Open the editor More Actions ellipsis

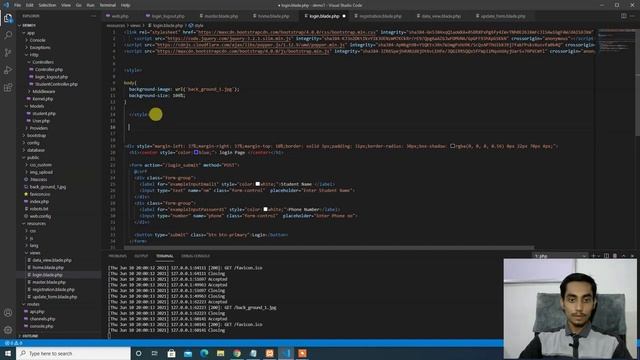coord(633,16)
